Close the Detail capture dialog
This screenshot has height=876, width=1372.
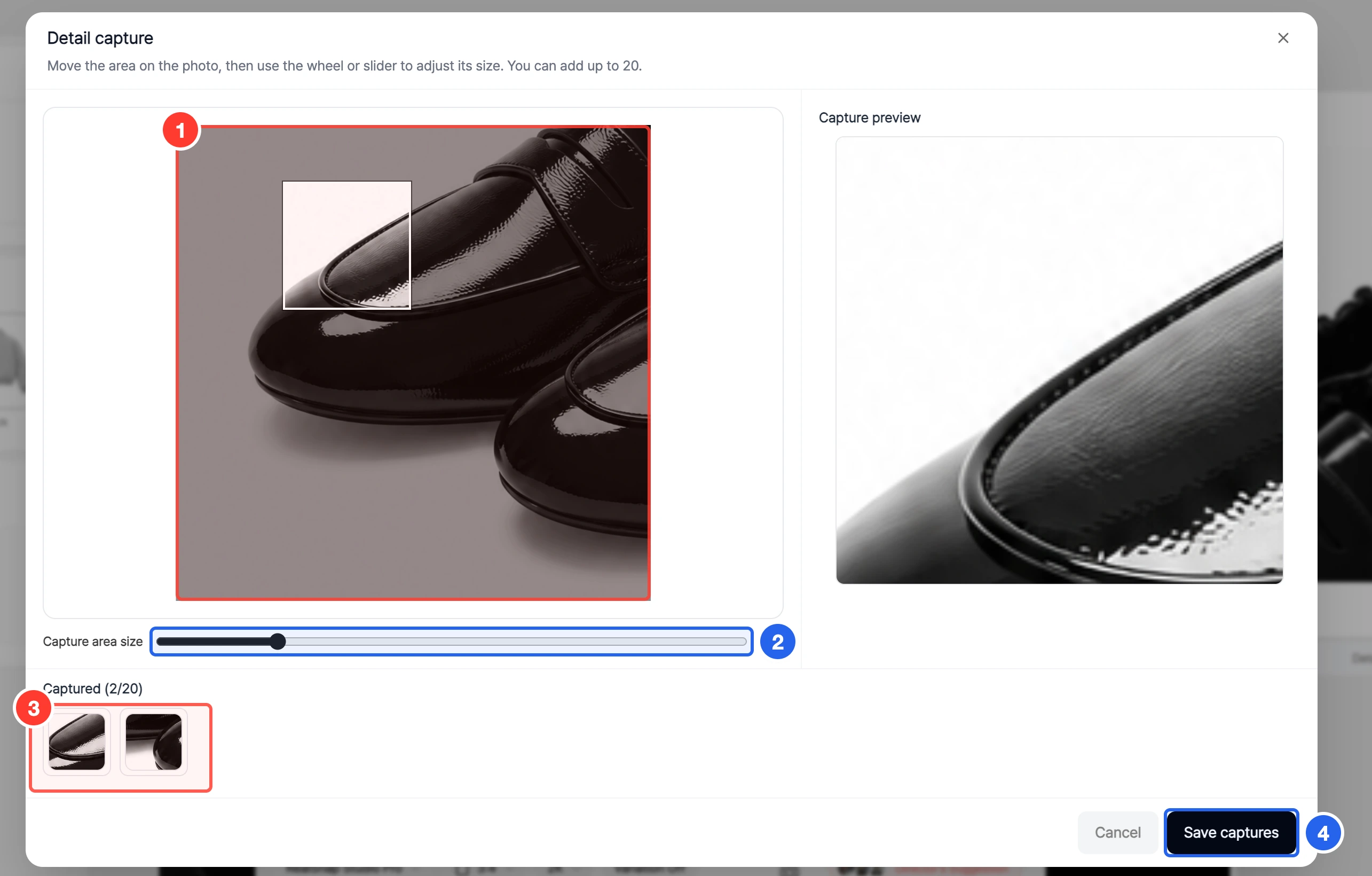pos(1282,38)
